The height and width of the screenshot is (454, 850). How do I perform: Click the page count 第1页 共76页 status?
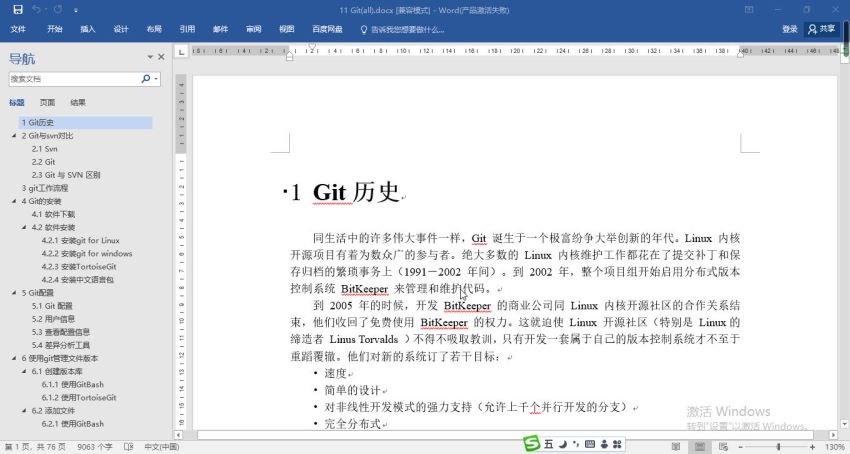coord(34,447)
